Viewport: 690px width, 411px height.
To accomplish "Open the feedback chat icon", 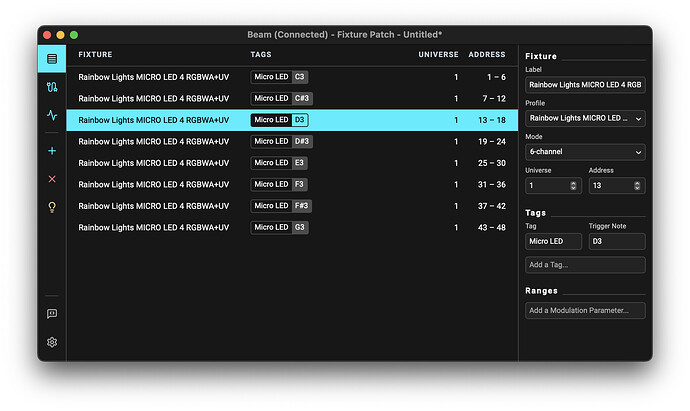I will coord(52,313).
